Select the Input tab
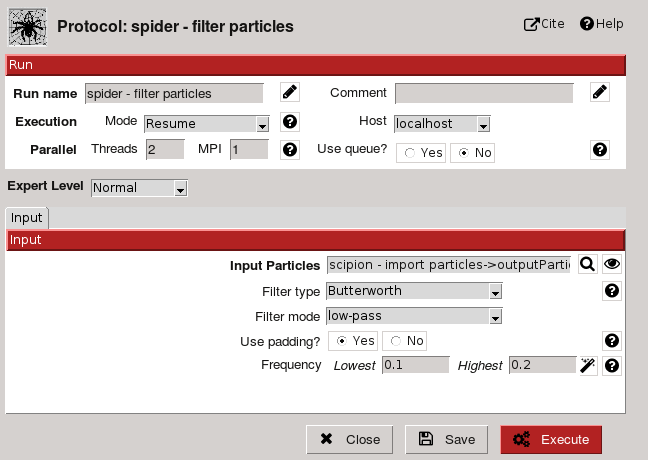This screenshot has width=648, height=460. (x=27, y=218)
